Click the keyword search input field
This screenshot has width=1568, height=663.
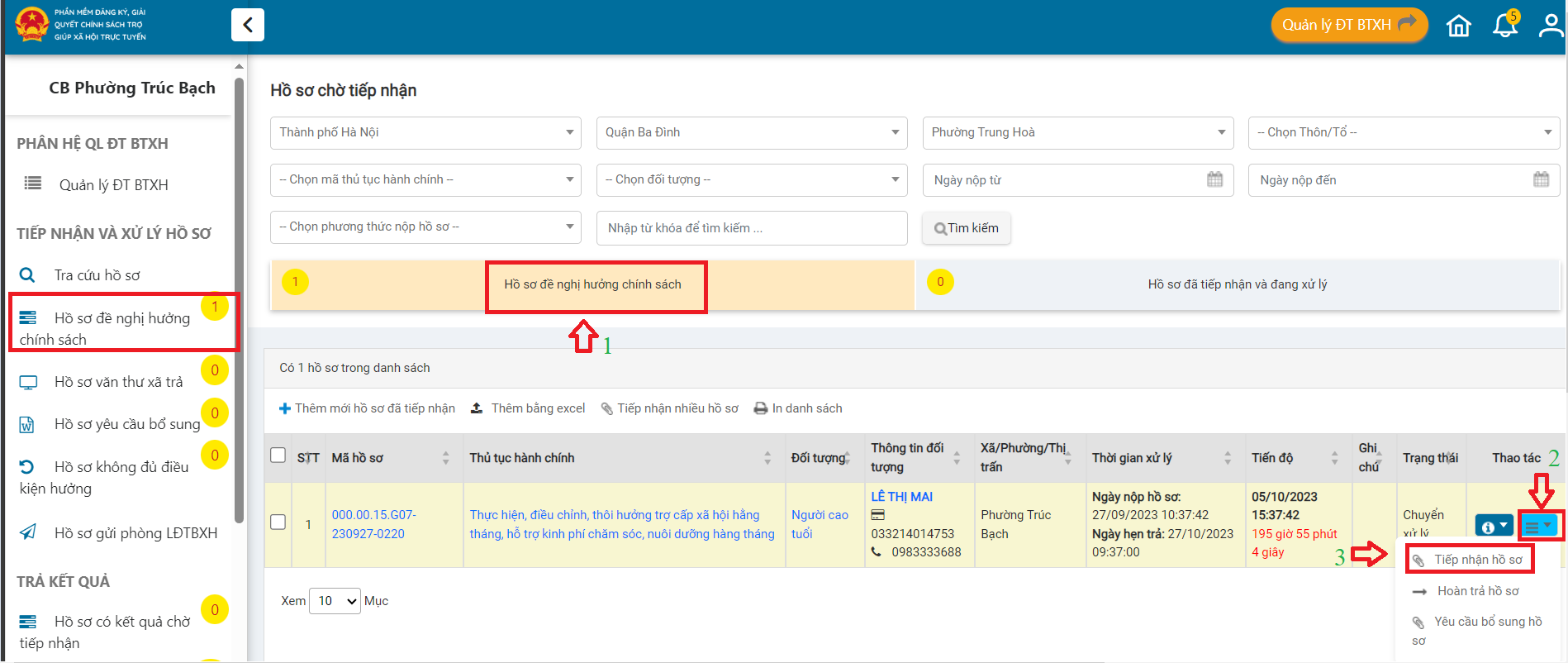[x=751, y=228]
